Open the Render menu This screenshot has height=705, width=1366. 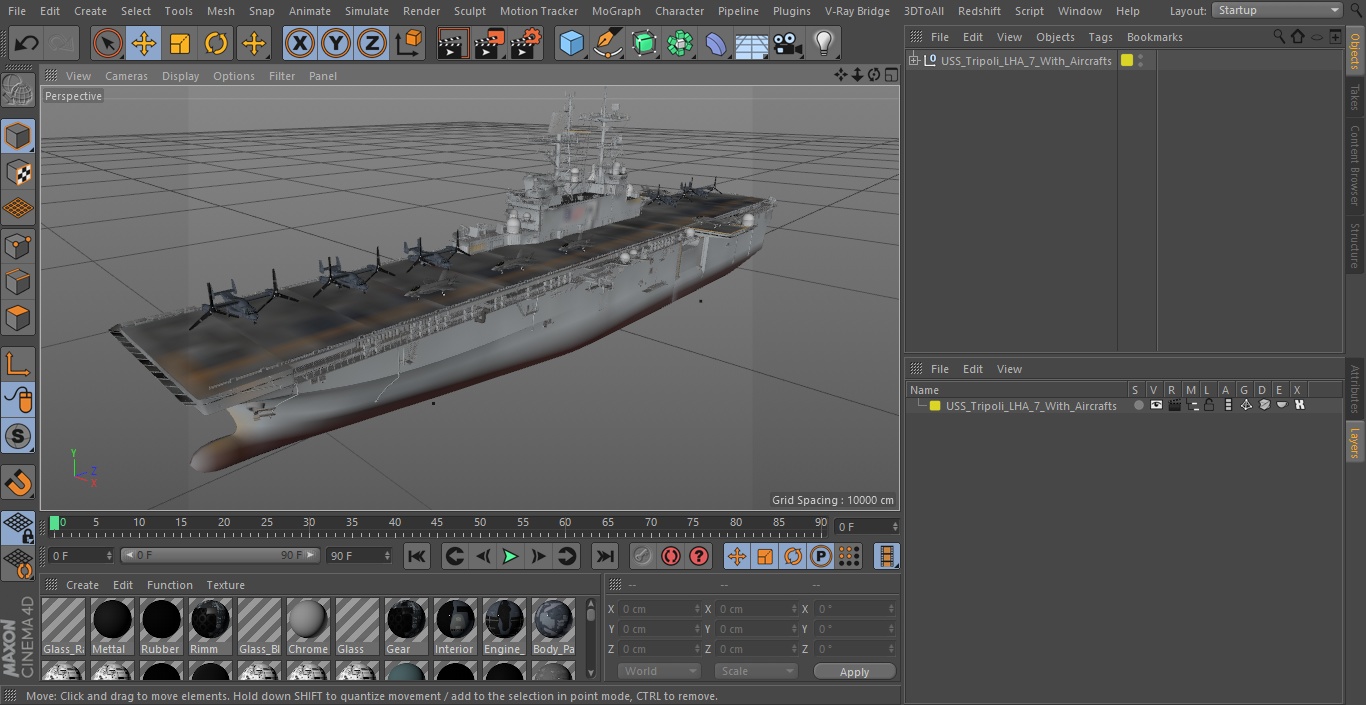421,11
